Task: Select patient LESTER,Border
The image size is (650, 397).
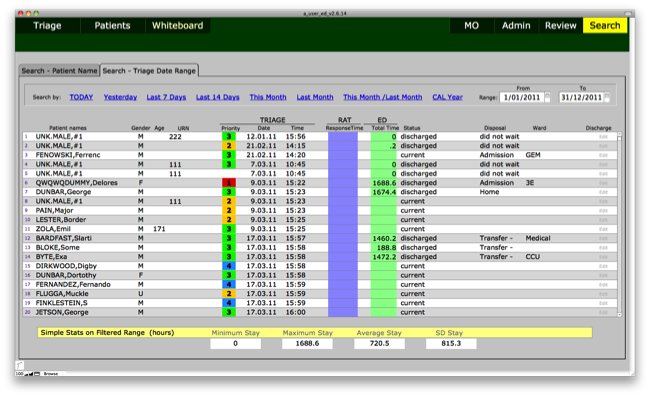Action: tap(61, 220)
